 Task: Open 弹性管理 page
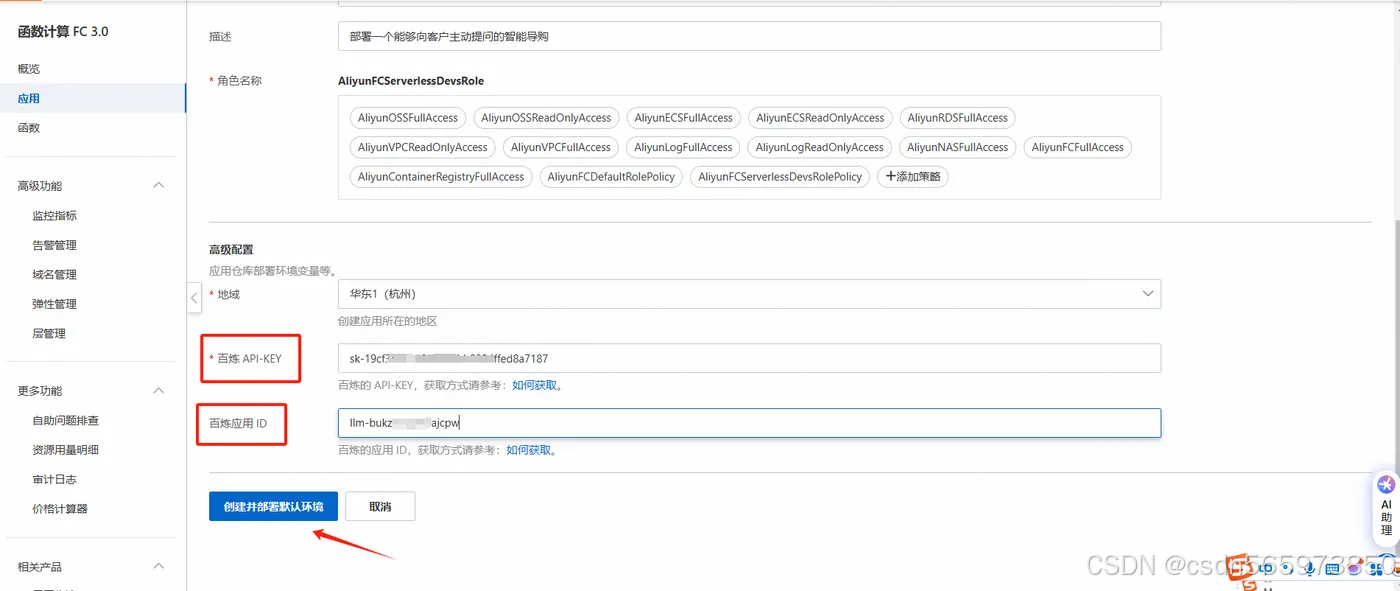point(54,304)
